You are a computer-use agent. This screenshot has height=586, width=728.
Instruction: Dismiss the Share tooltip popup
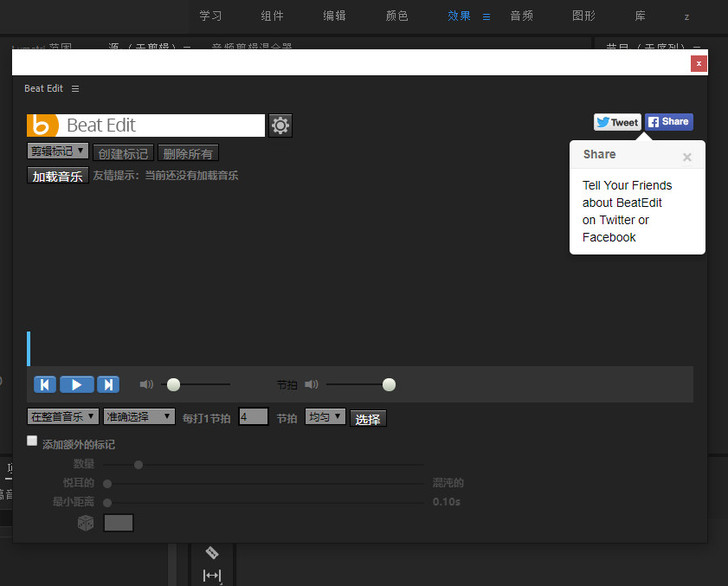click(x=687, y=157)
